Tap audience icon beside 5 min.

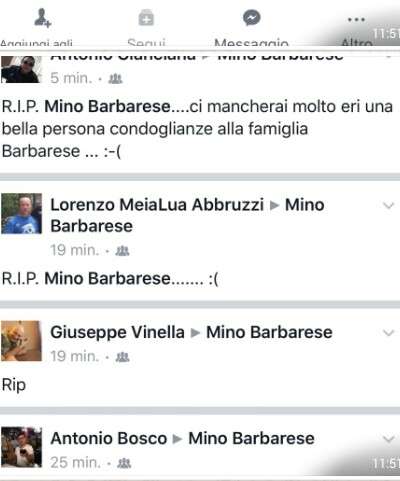(x=115, y=79)
